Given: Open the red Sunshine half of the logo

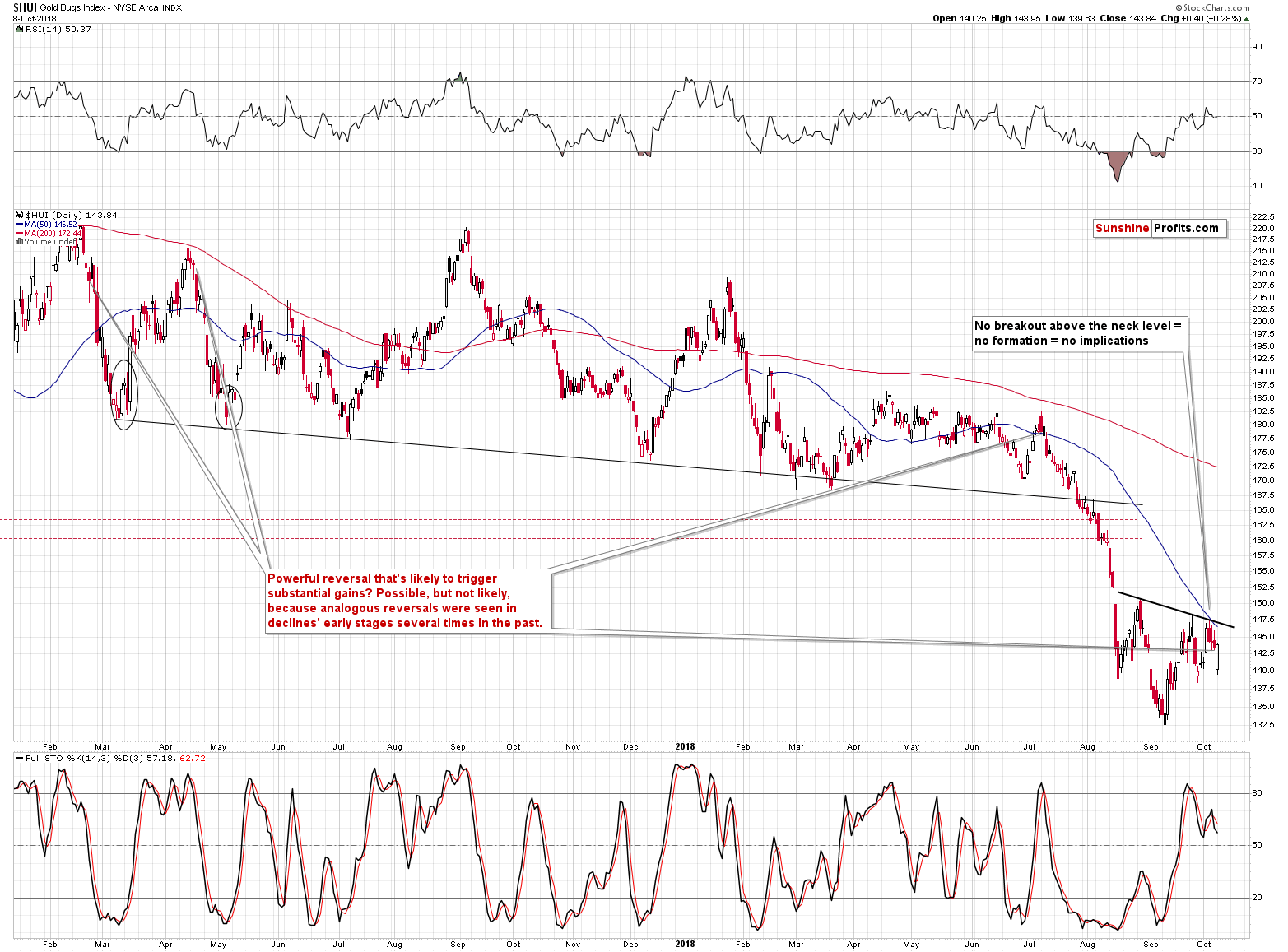Looking at the screenshot, I should click(x=1122, y=228).
